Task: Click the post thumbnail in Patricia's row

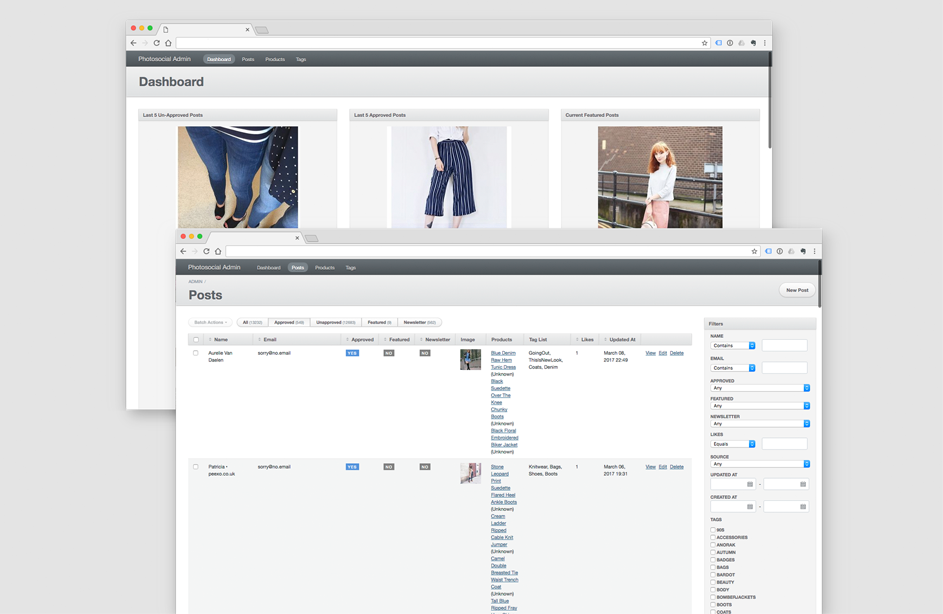Action: [470, 473]
